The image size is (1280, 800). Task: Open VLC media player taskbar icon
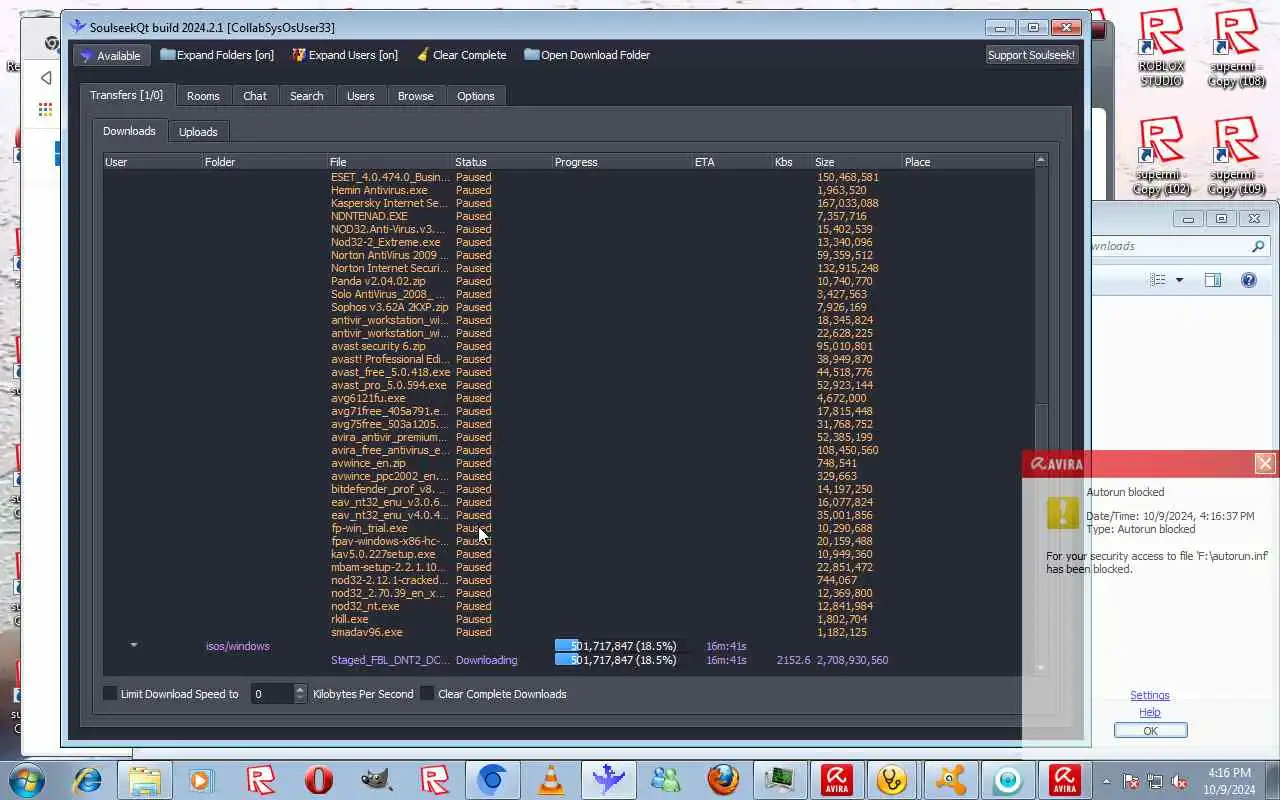coord(551,780)
